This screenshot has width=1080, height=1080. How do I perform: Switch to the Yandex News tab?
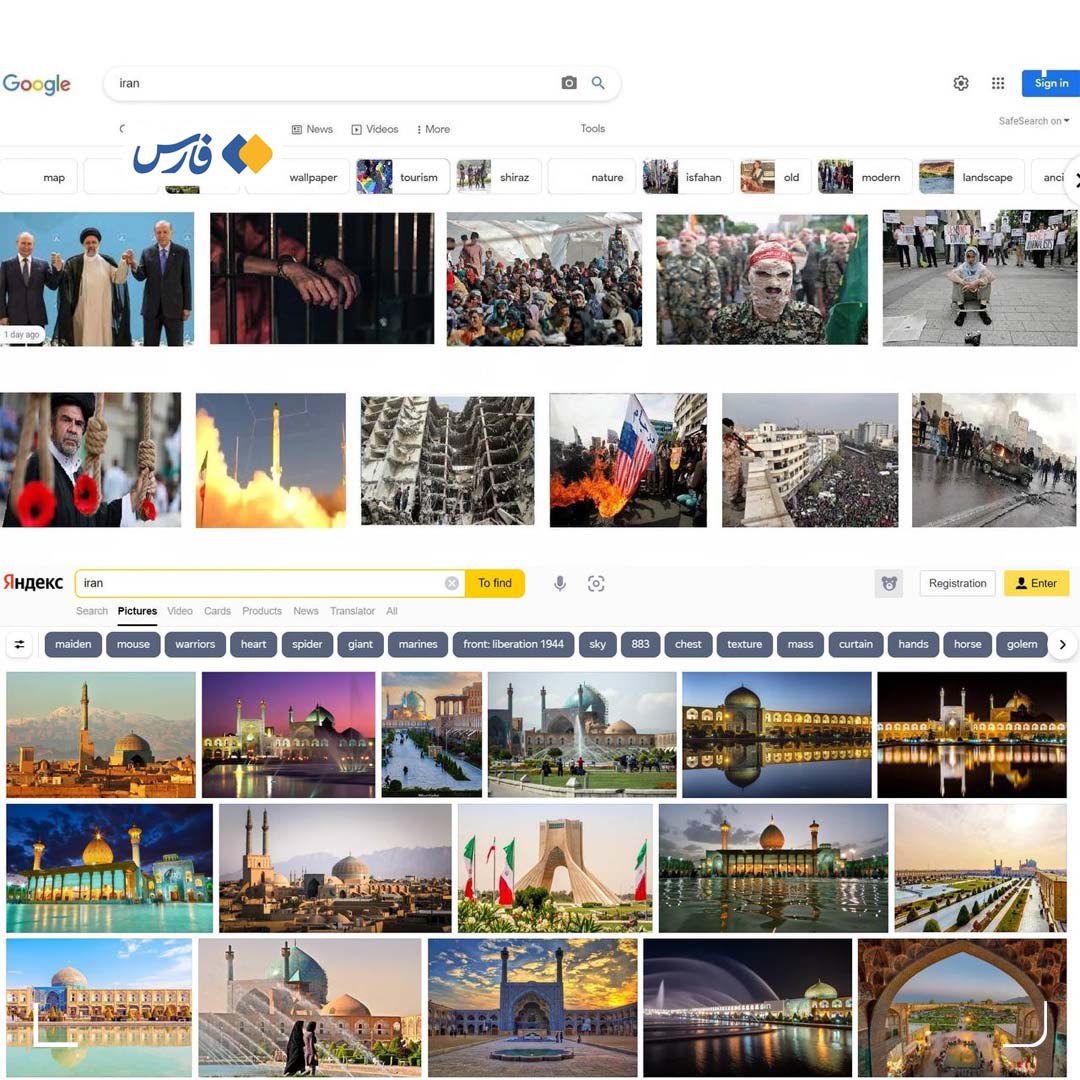306,611
